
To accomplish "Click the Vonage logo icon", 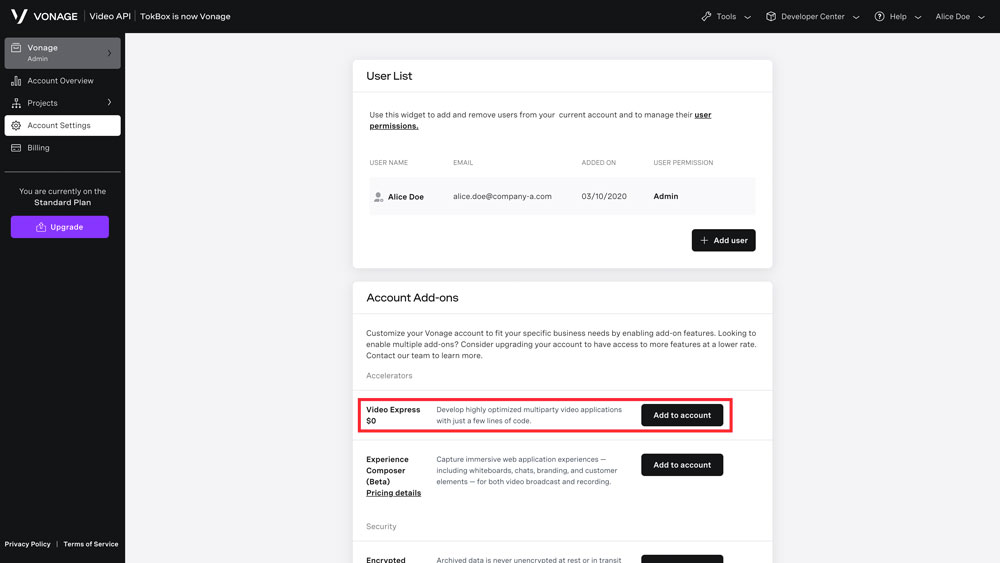I will [x=19, y=16].
